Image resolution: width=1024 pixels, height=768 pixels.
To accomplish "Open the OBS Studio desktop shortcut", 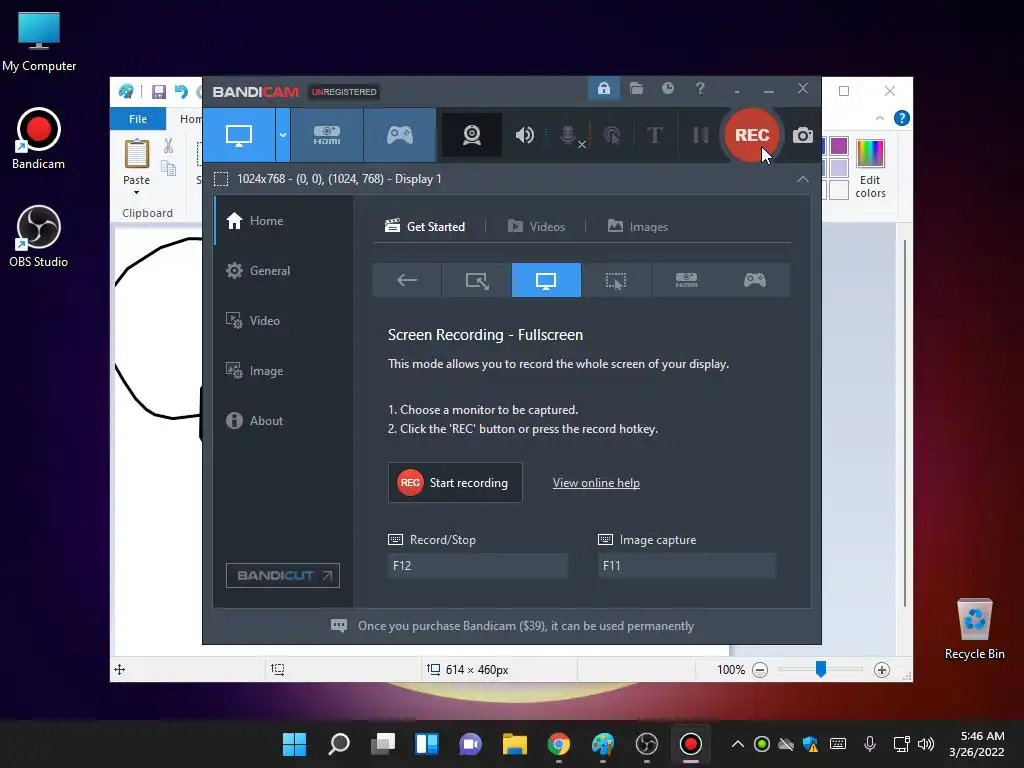I will click(39, 236).
